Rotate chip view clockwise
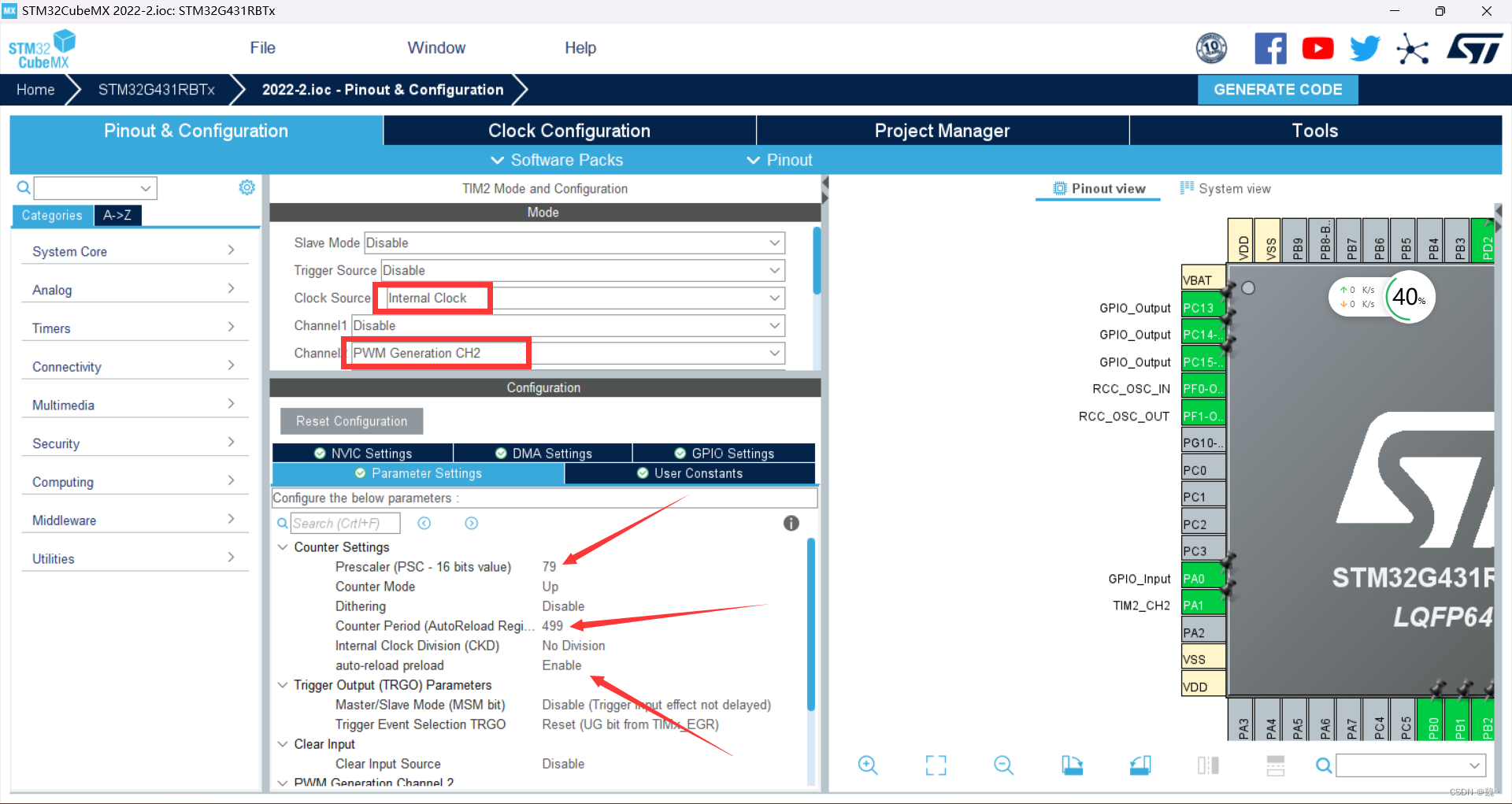1512x804 pixels. click(1072, 765)
